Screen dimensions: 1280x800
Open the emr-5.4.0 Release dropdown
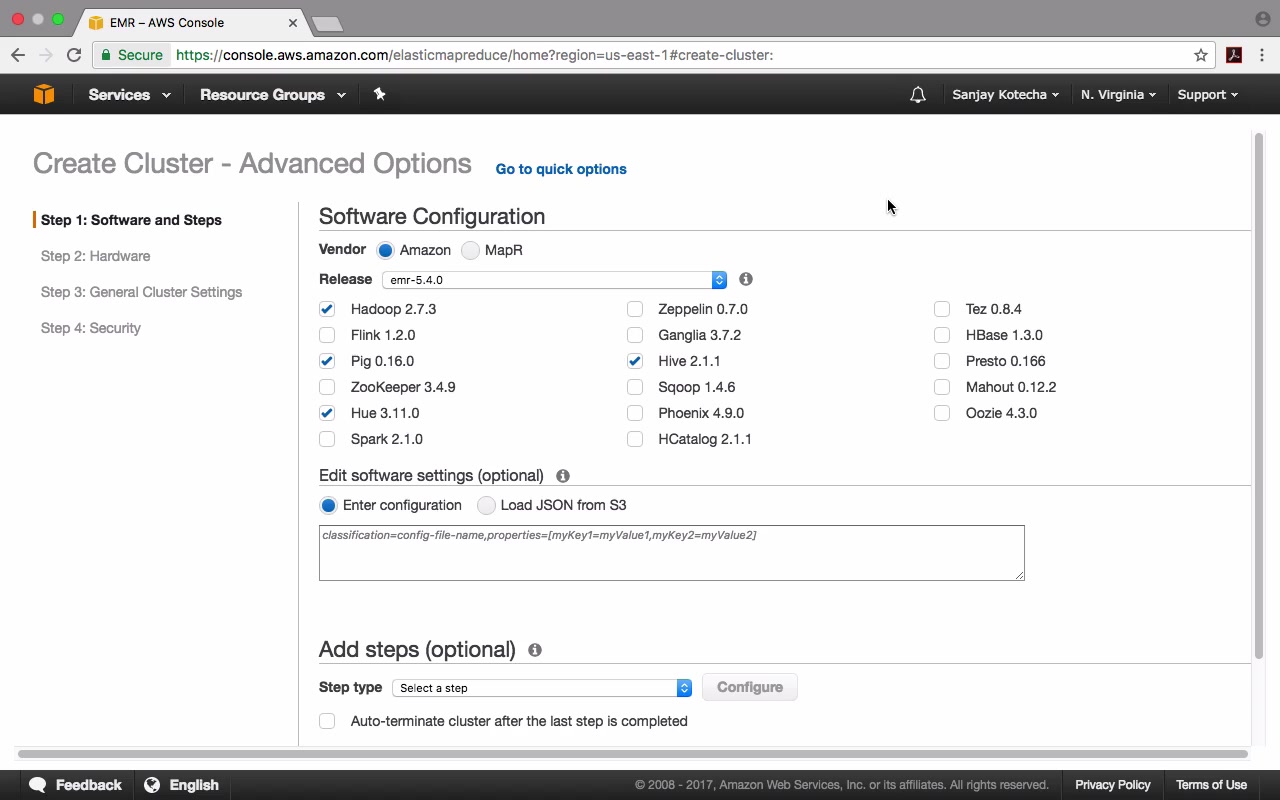pos(554,280)
